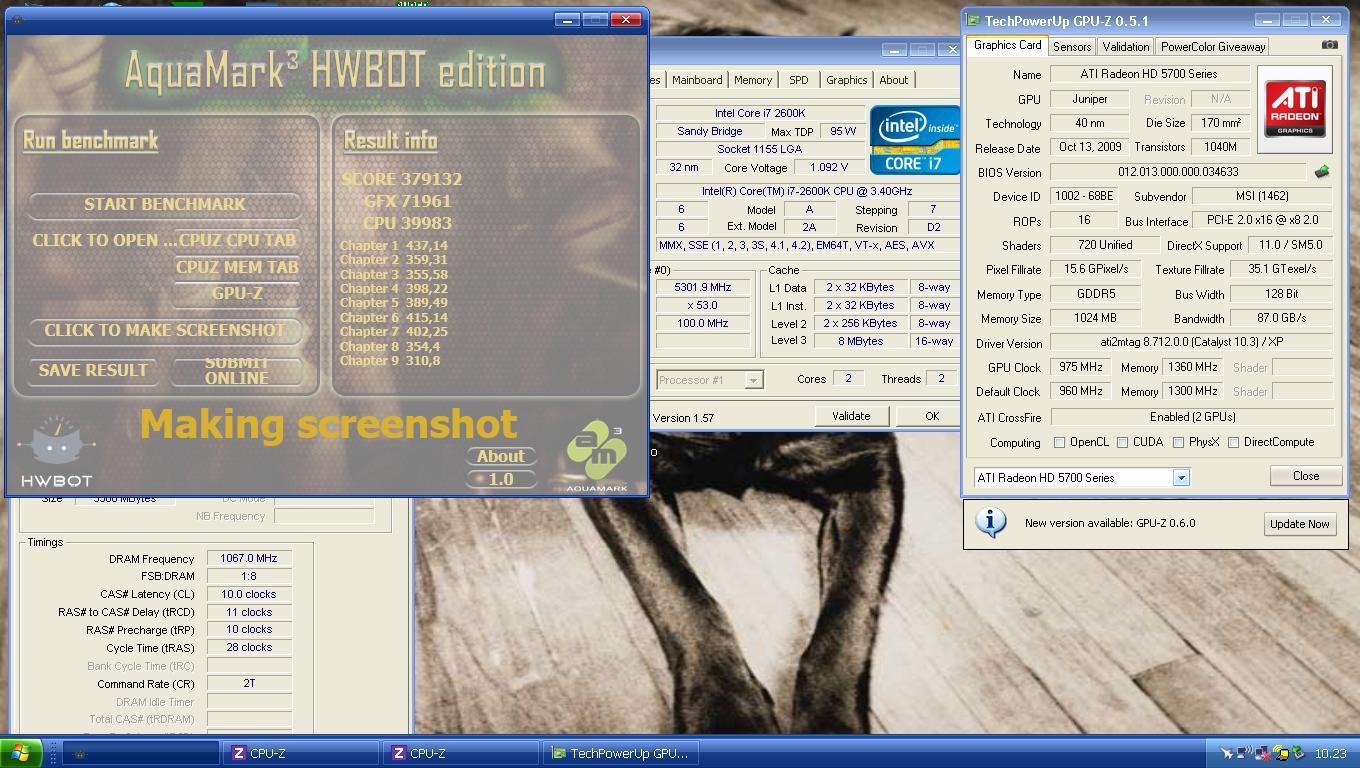Click the Intel Core i7 logo in CPU-Z
Image resolution: width=1360 pixels, height=768 pixels.
(x=914, y=139)
